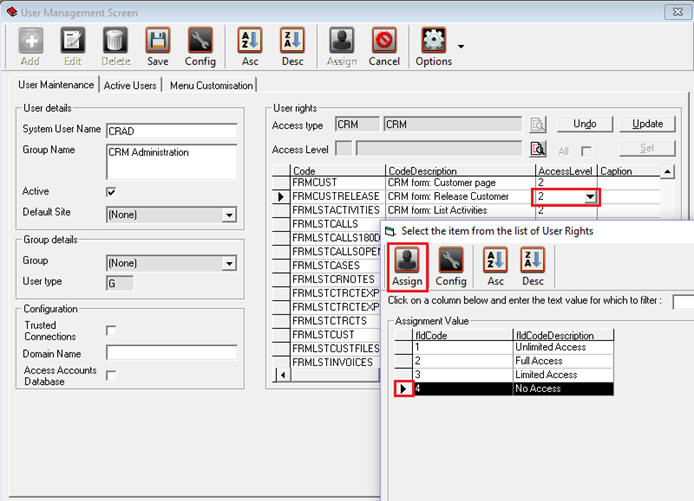Viewport: 694px width, 501px height.
Task: Click the main toolbar Assign icon
Action: [x=342, y=41]
